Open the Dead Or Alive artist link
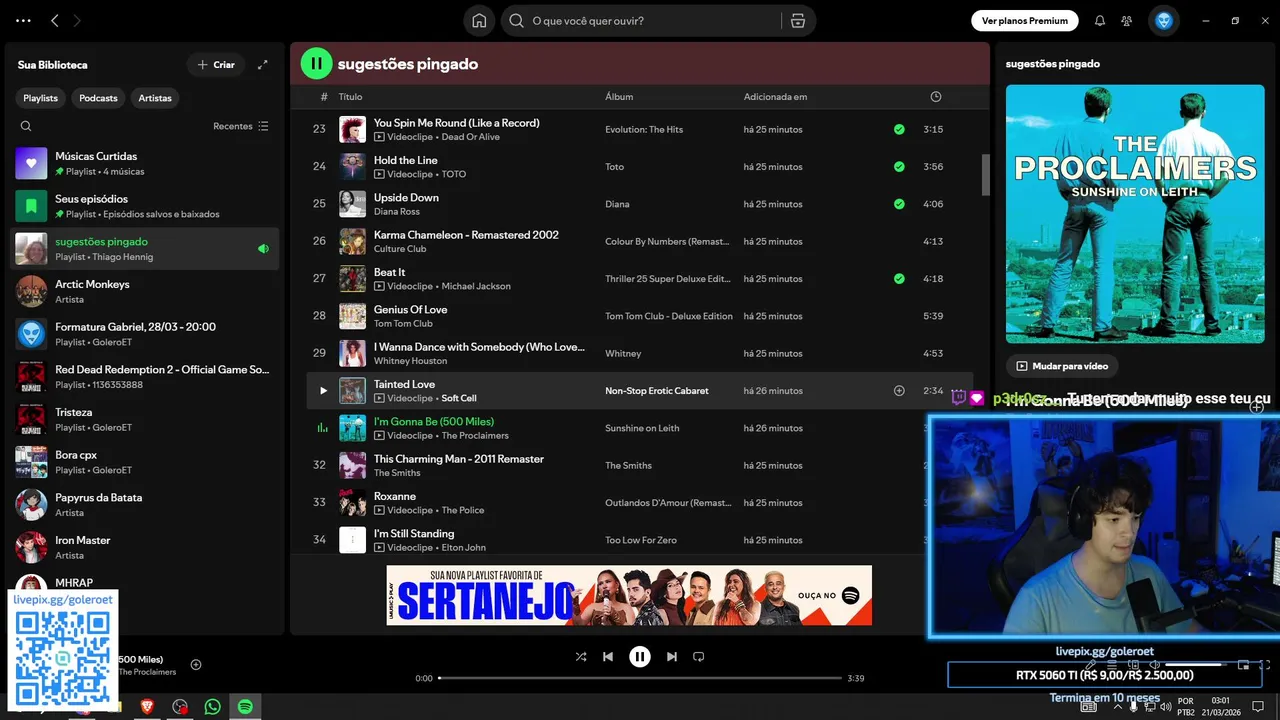This screenshot has height=720, width=1280. coord(470,137)
